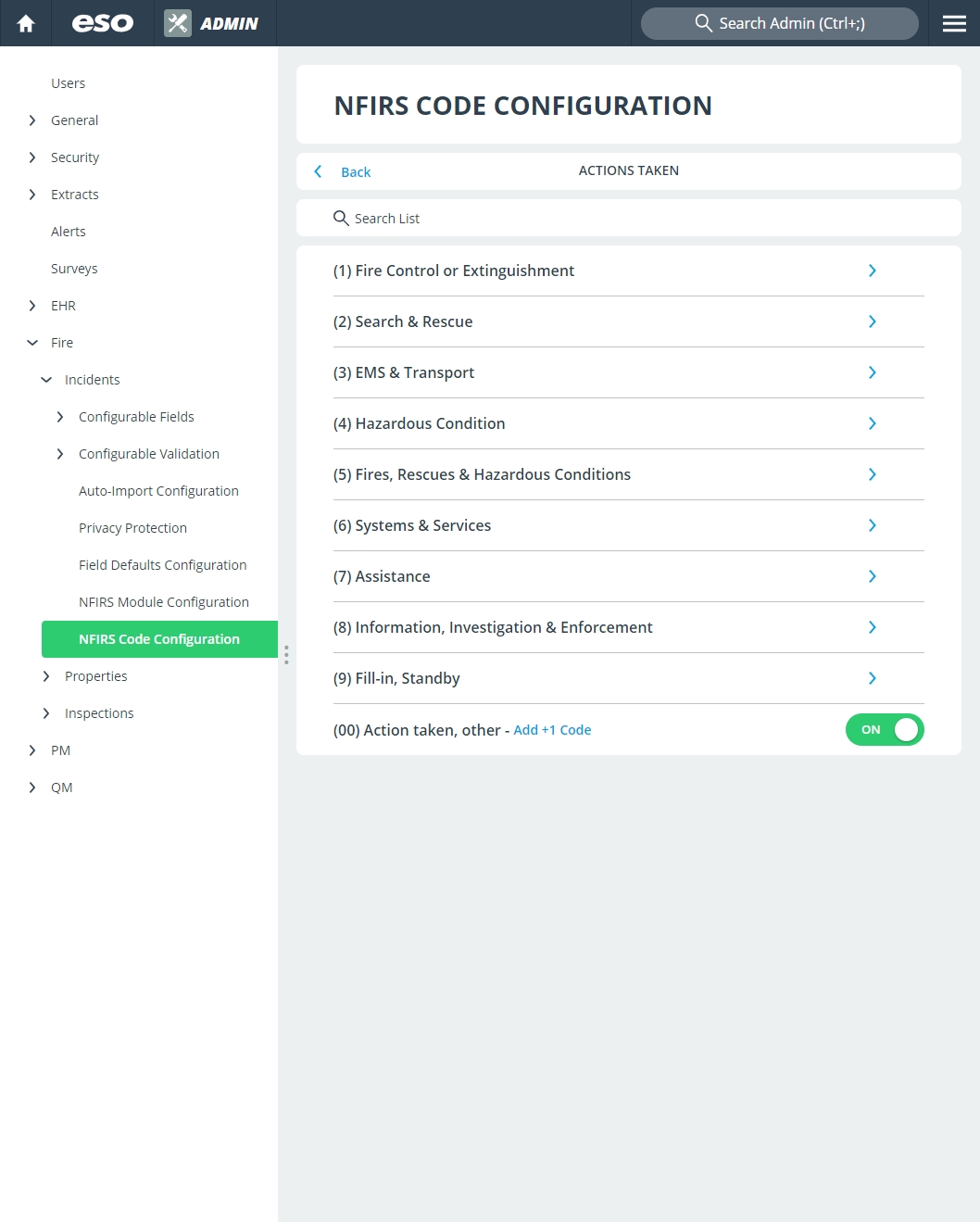This screenshot has width=980, height=1222.
Task: Collapse the Fire sidebar section
Action: click(32, 343)
